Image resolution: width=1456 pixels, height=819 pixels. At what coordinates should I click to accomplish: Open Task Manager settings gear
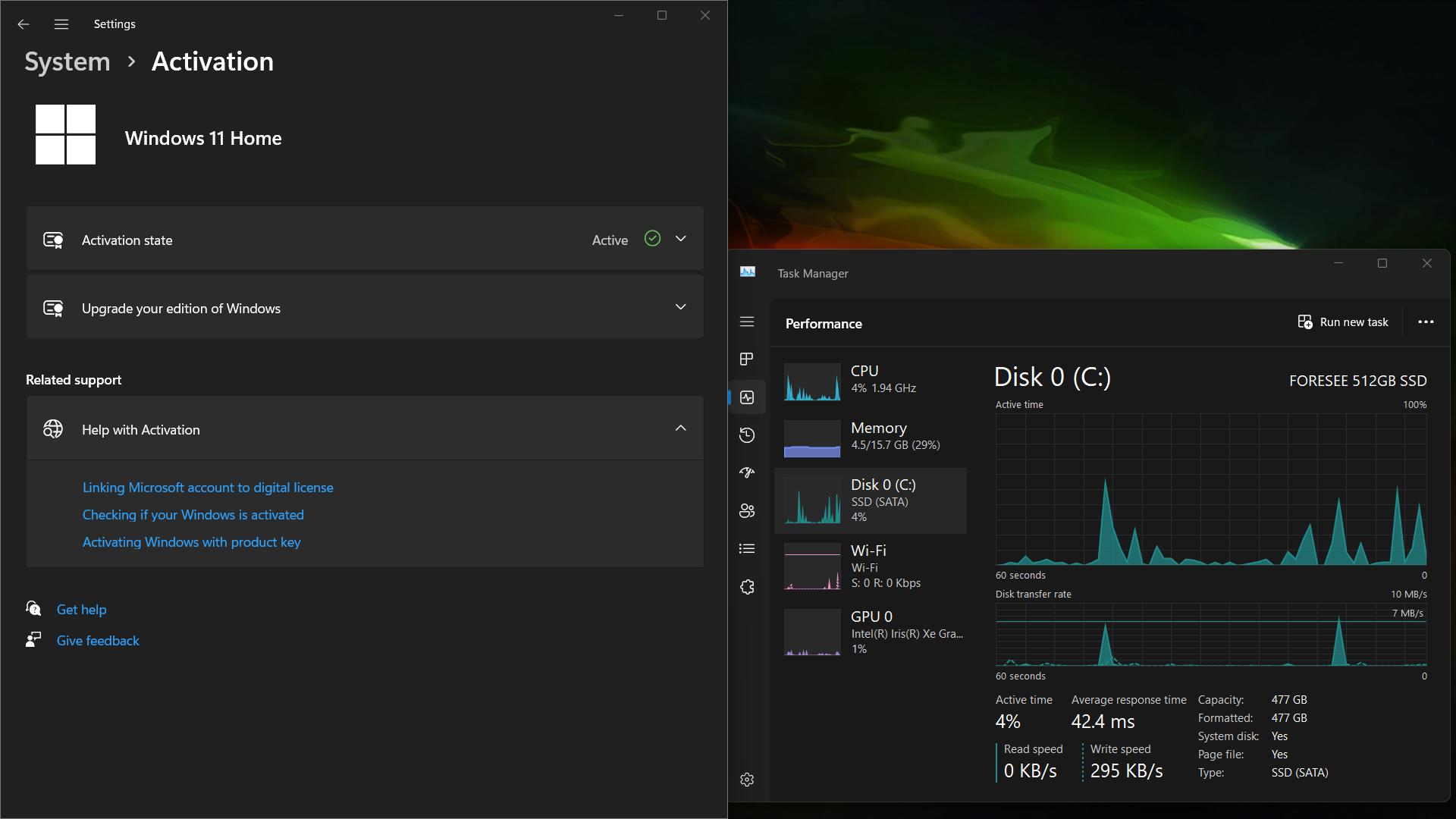click(747, 780)
